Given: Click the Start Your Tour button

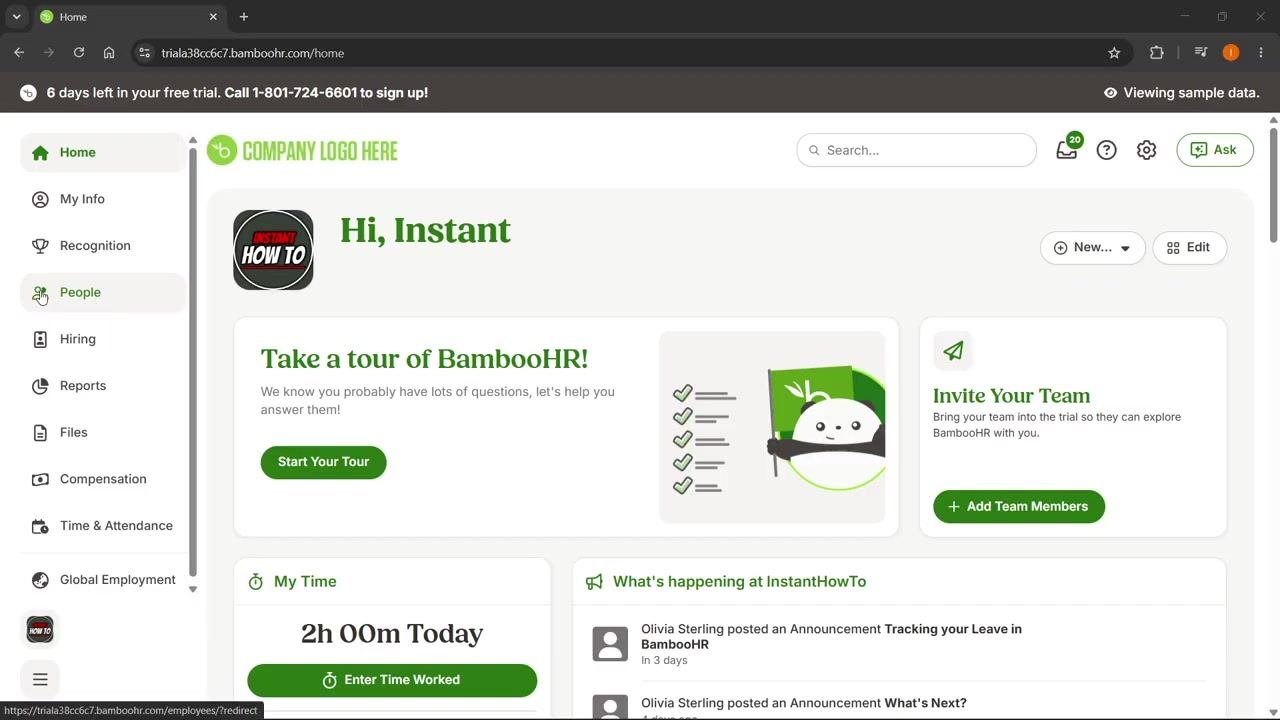Looking at the screenshot, I should click(x=323, y=462).
